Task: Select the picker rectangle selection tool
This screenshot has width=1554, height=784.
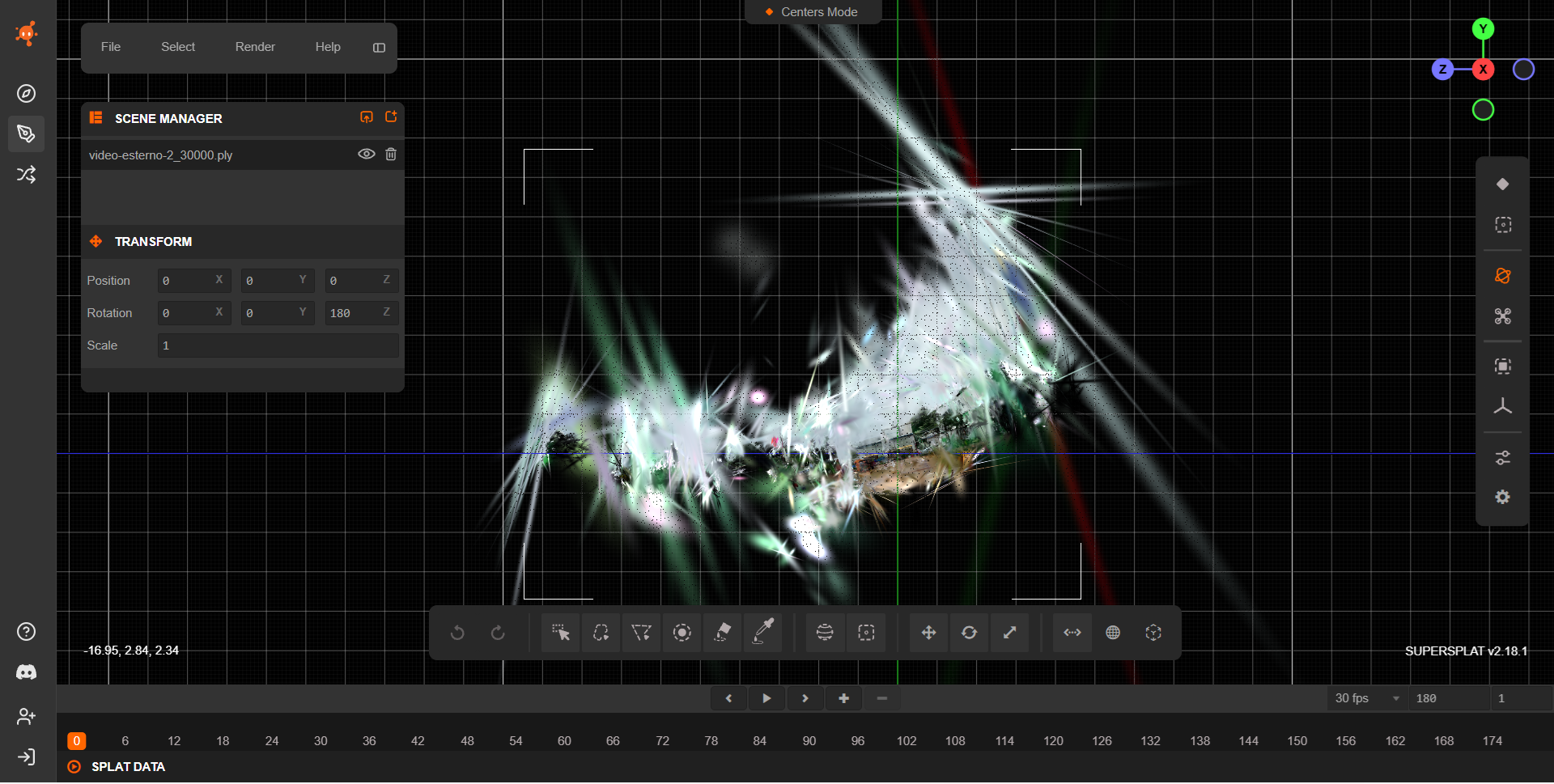Action: (x=560, y=633)
